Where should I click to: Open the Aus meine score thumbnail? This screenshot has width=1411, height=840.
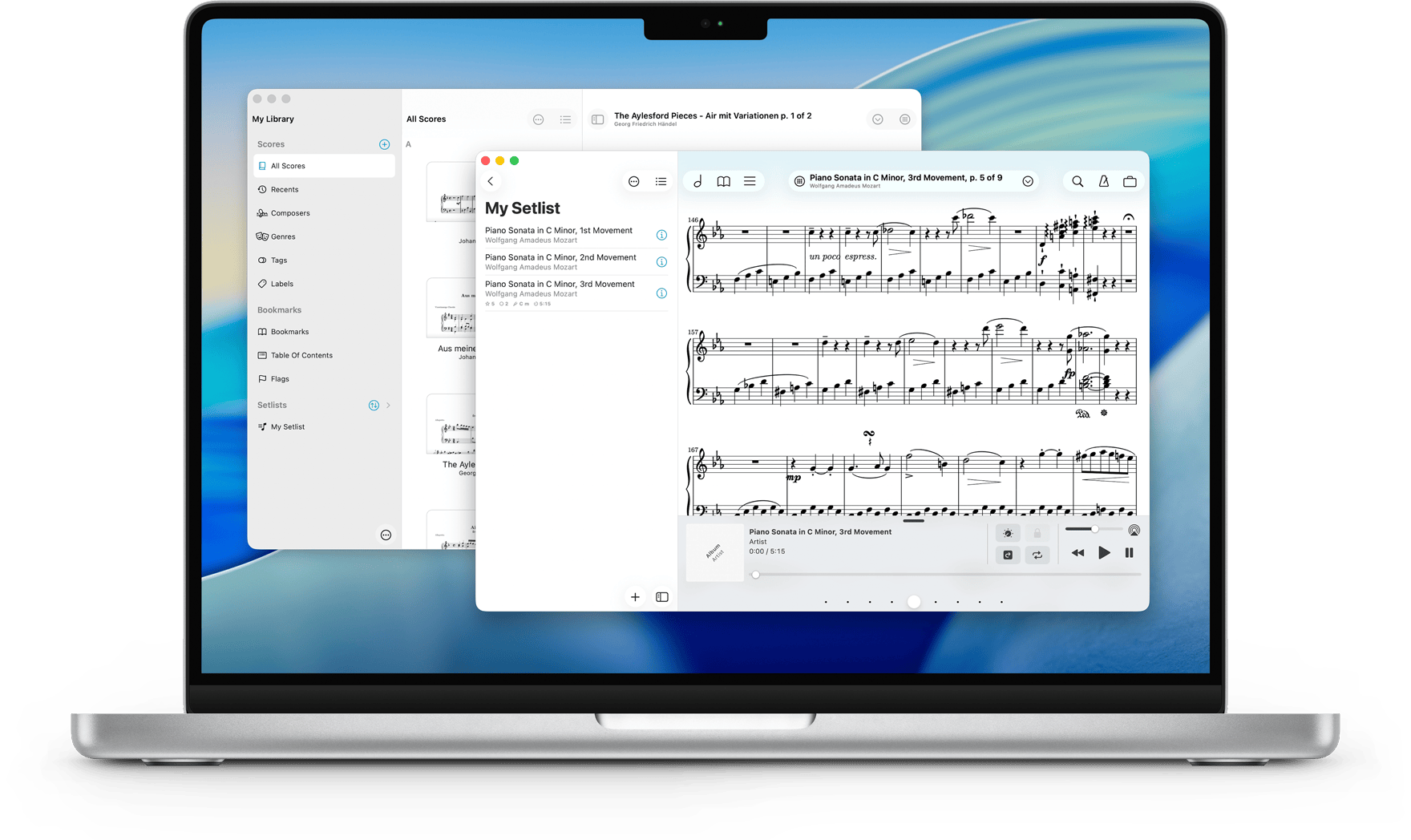(x=451, y=308)
